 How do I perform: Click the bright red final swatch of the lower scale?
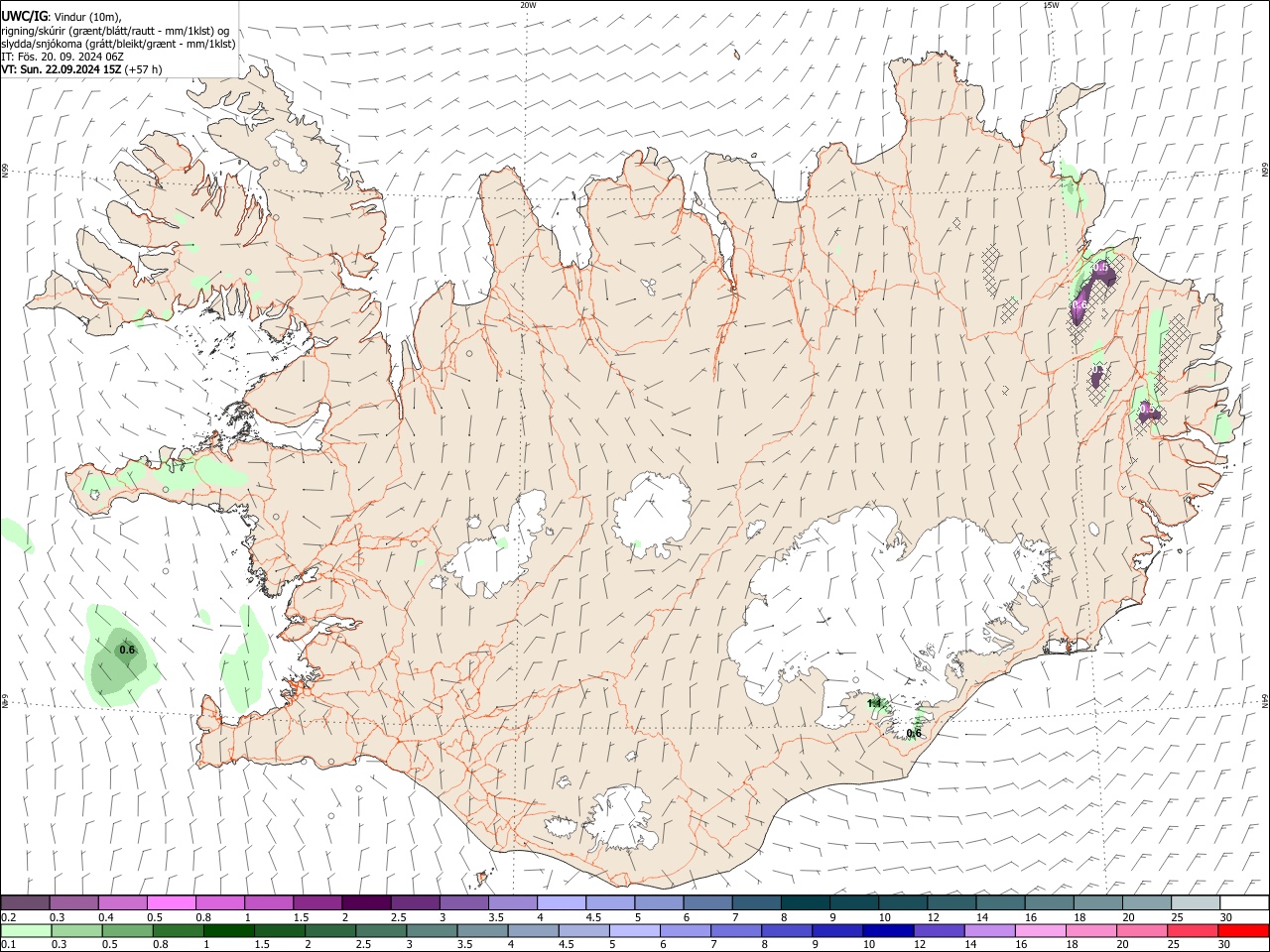tap(1243, 930)
